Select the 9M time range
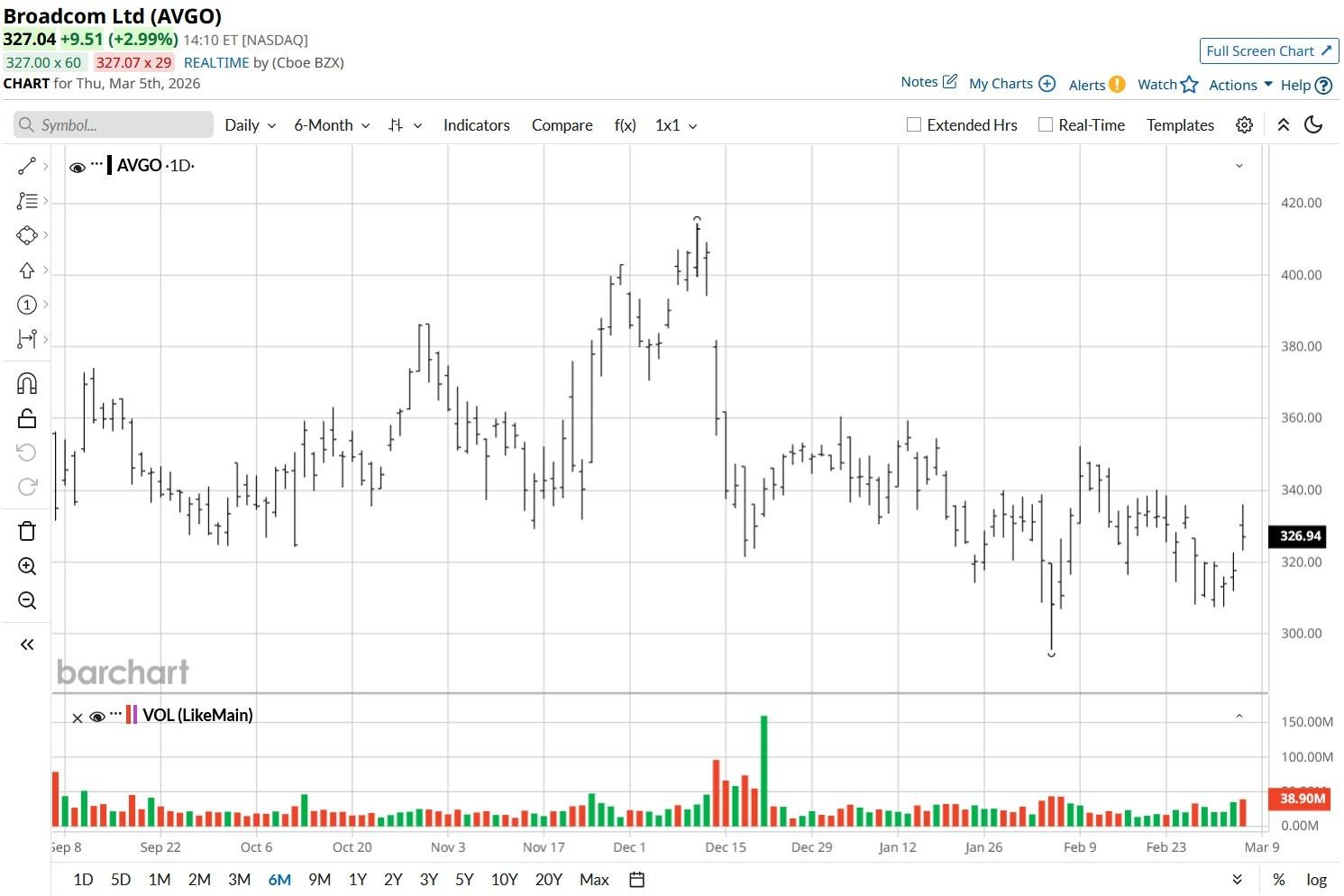Image resolution: width=1344 pixels, height=896 pixels. point(319,880)
